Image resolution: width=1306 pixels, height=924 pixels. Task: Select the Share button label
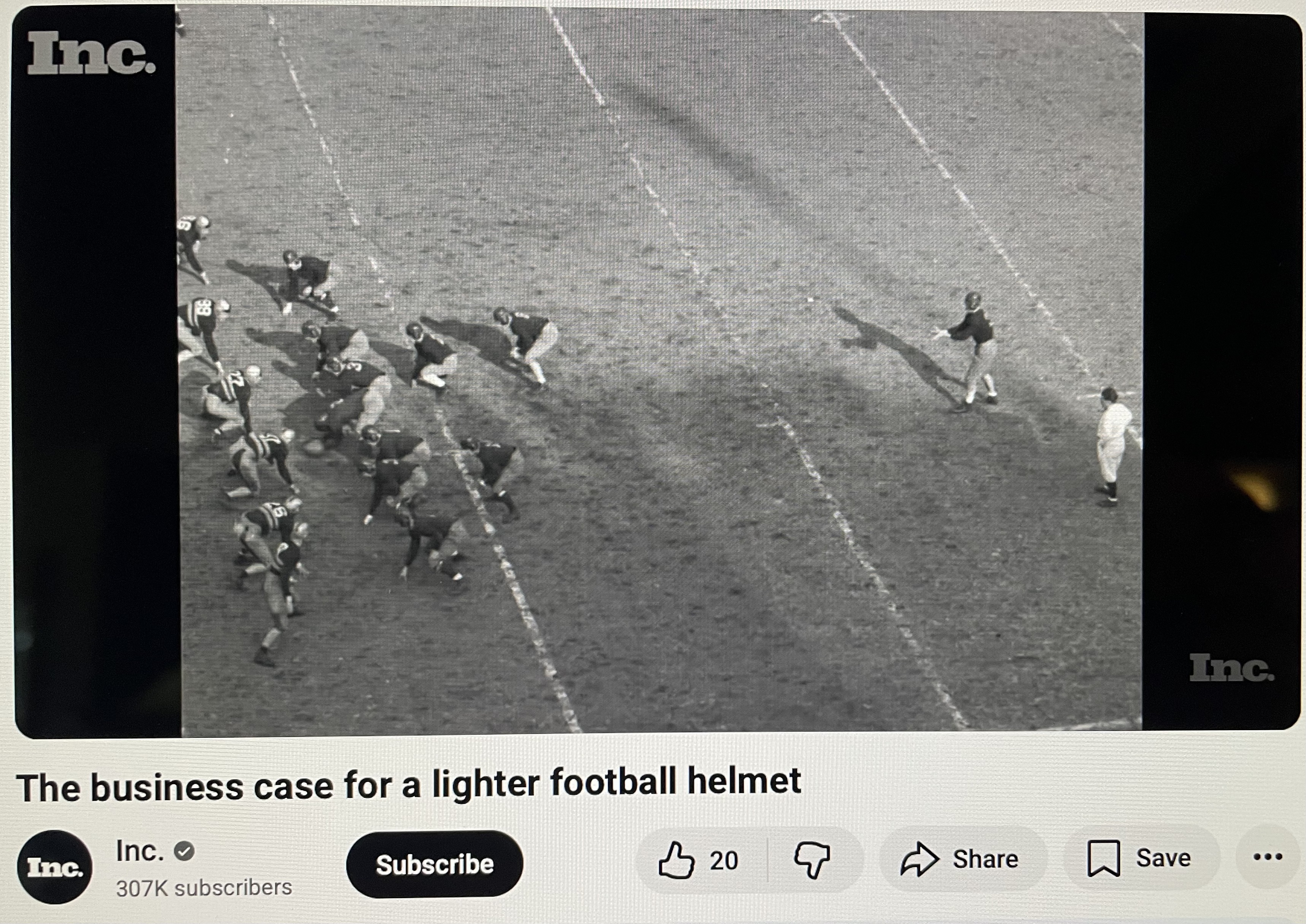point(985,859)
